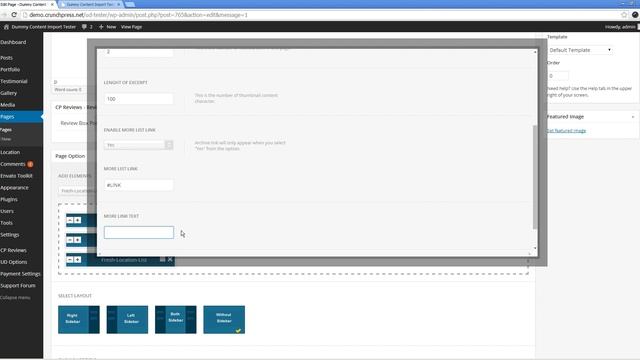Open Dashboard in the sidebar
This screenshot has width=640, height=360.
(x=13, y=42)
